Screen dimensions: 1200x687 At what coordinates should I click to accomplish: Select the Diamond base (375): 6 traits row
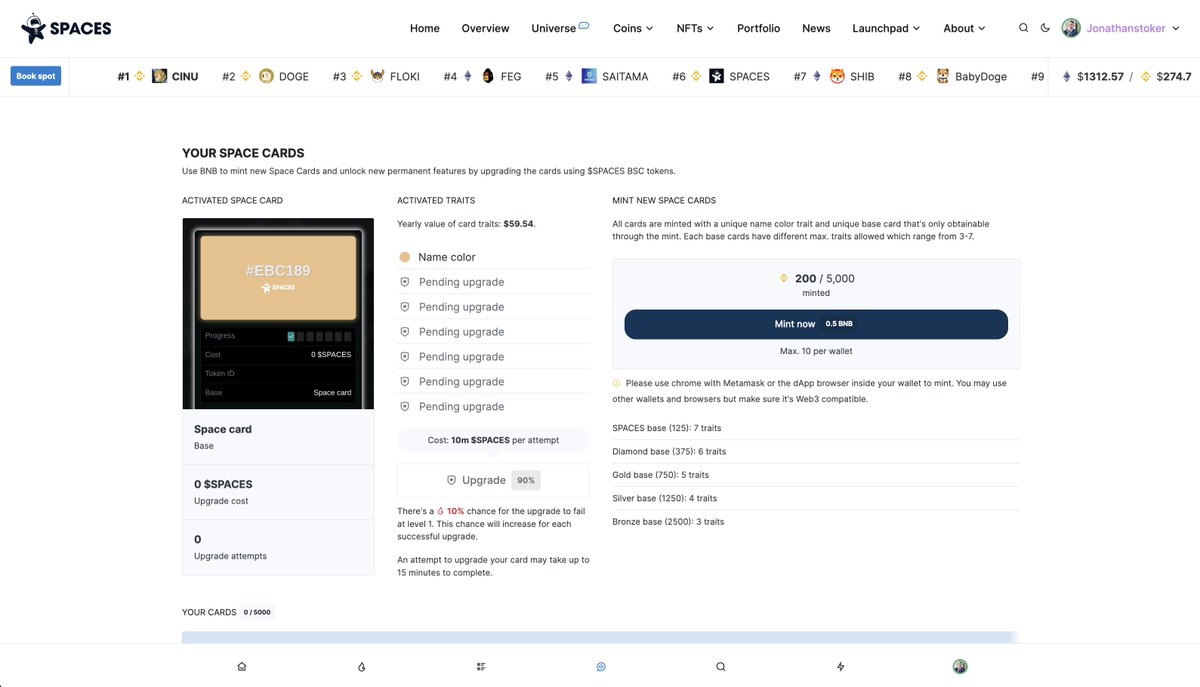point(816,452)
